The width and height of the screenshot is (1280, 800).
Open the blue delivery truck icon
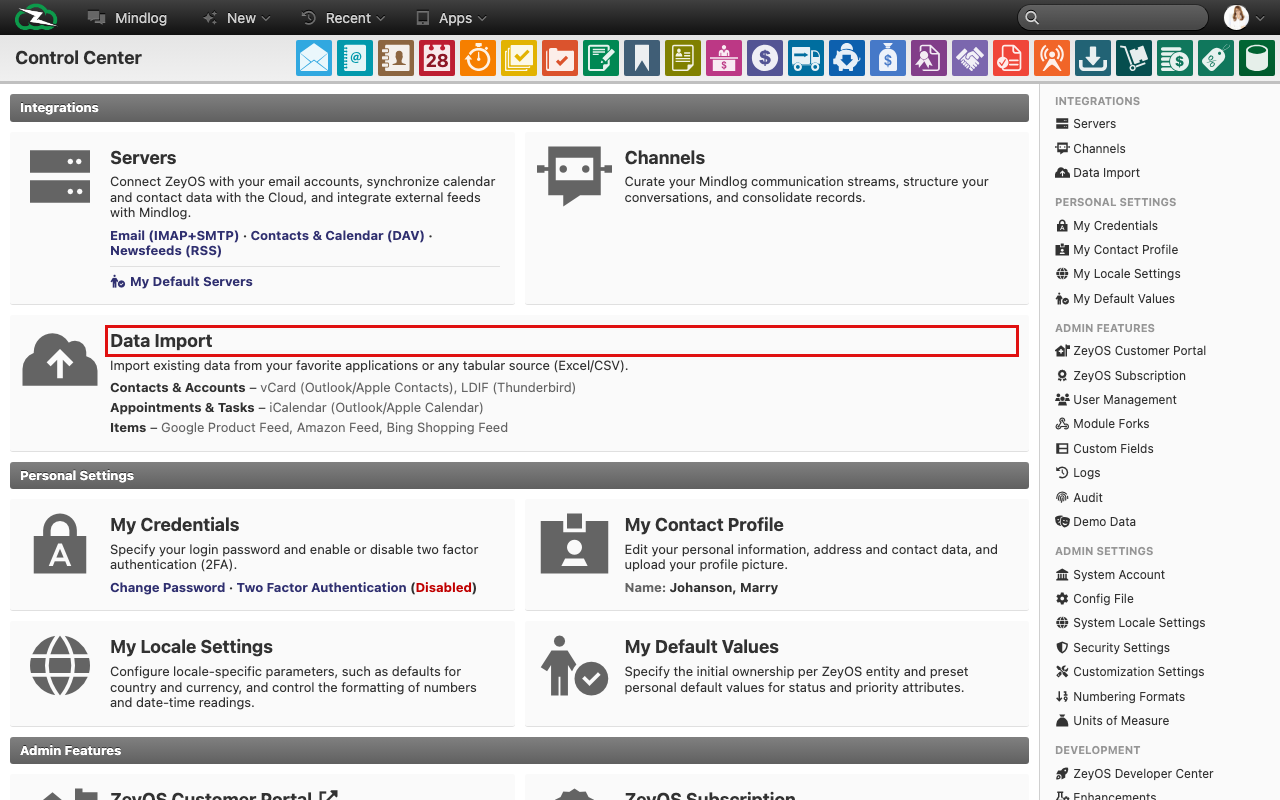[x=806, y=58]
